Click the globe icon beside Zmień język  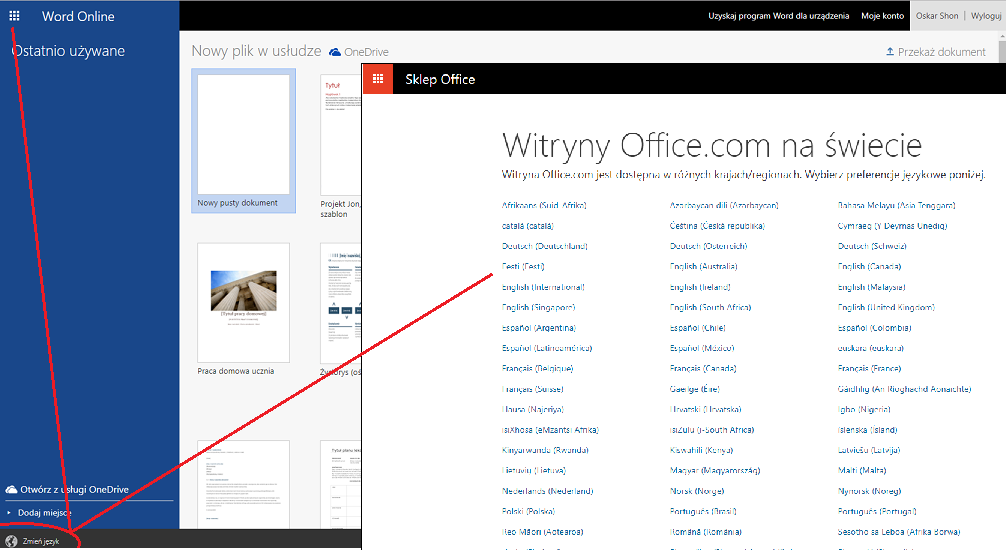click(x=11, y=541)
